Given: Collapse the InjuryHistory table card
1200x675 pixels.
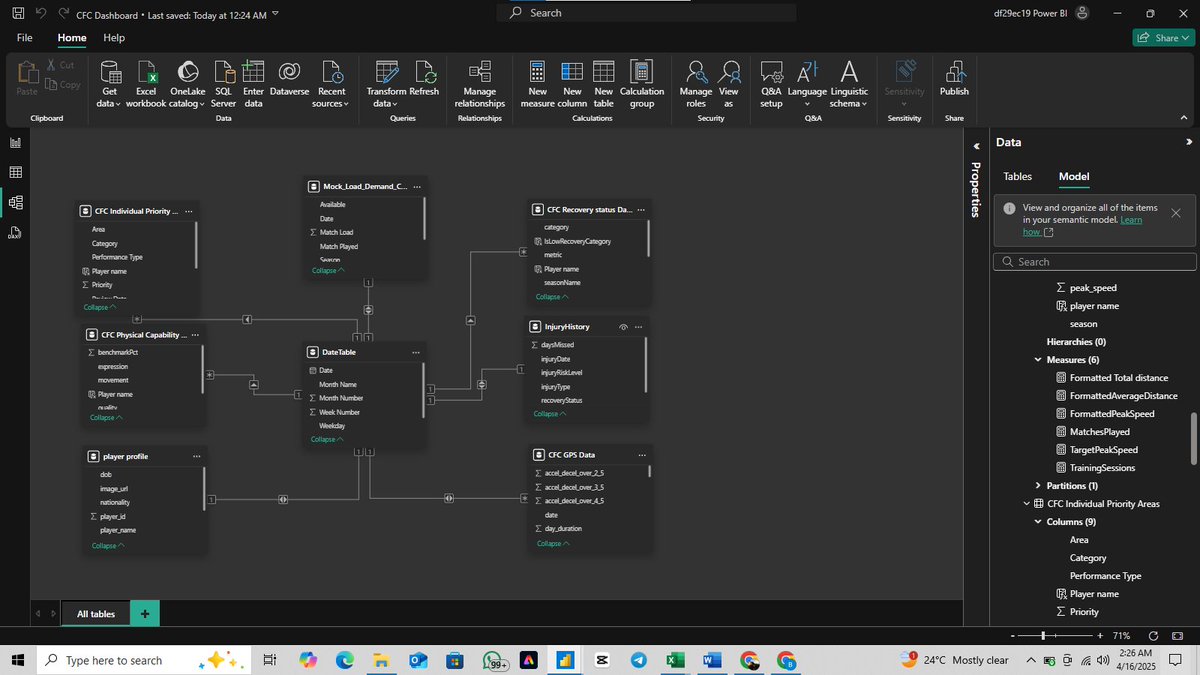Looking at the screenshot, I should pyautogui.click(x=550, y=413).
